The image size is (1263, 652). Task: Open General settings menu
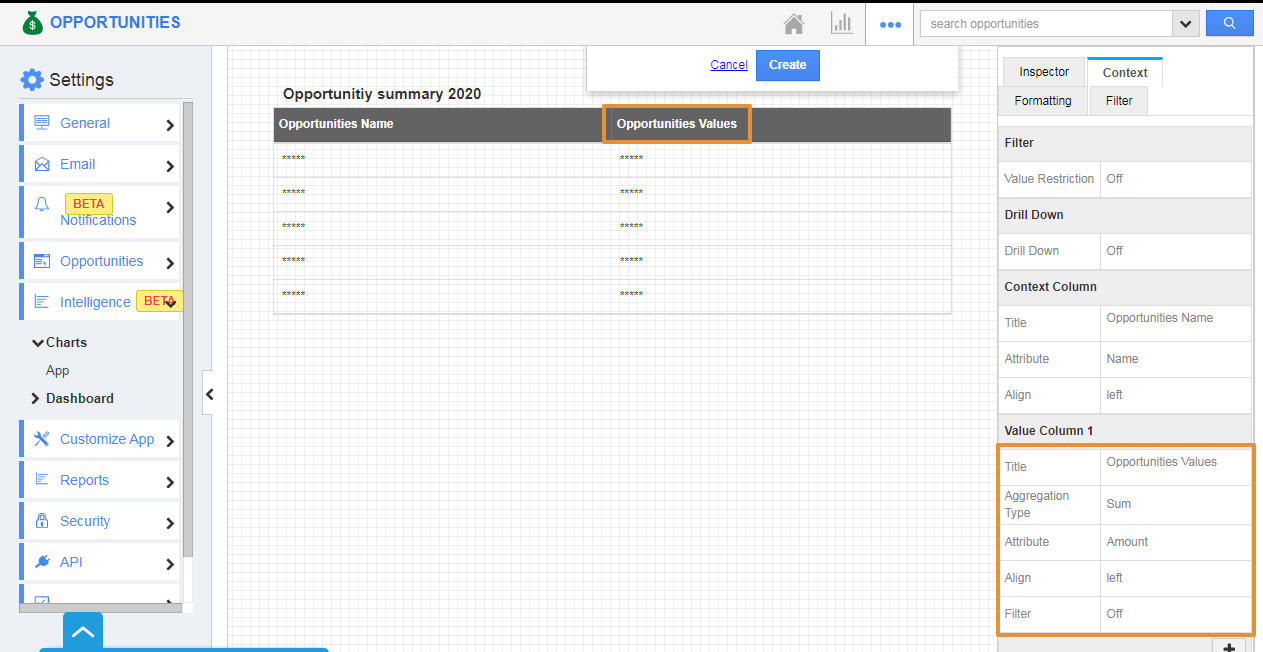click(x=99, y=123)
